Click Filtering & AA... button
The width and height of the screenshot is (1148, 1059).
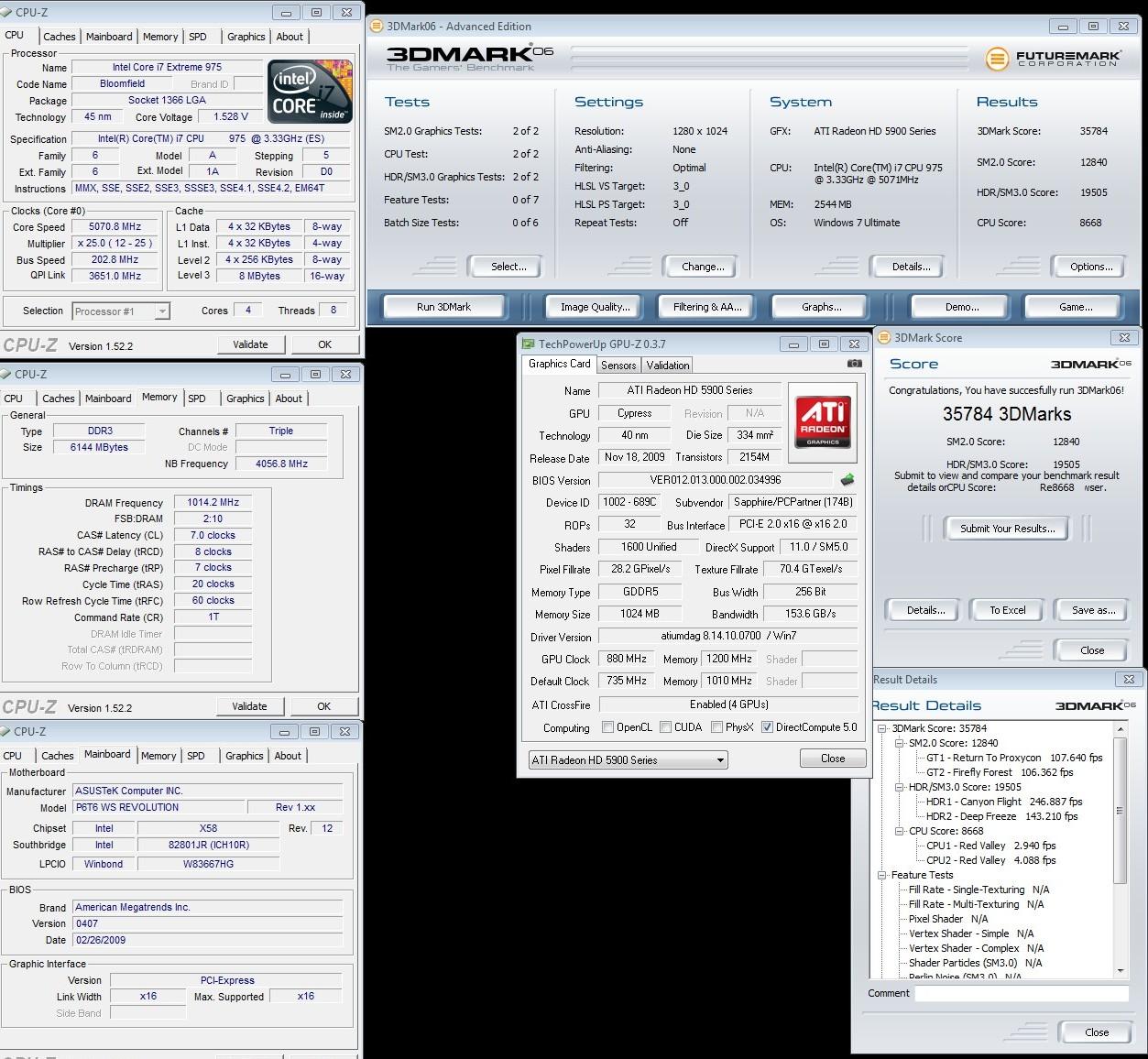(707, 307)
